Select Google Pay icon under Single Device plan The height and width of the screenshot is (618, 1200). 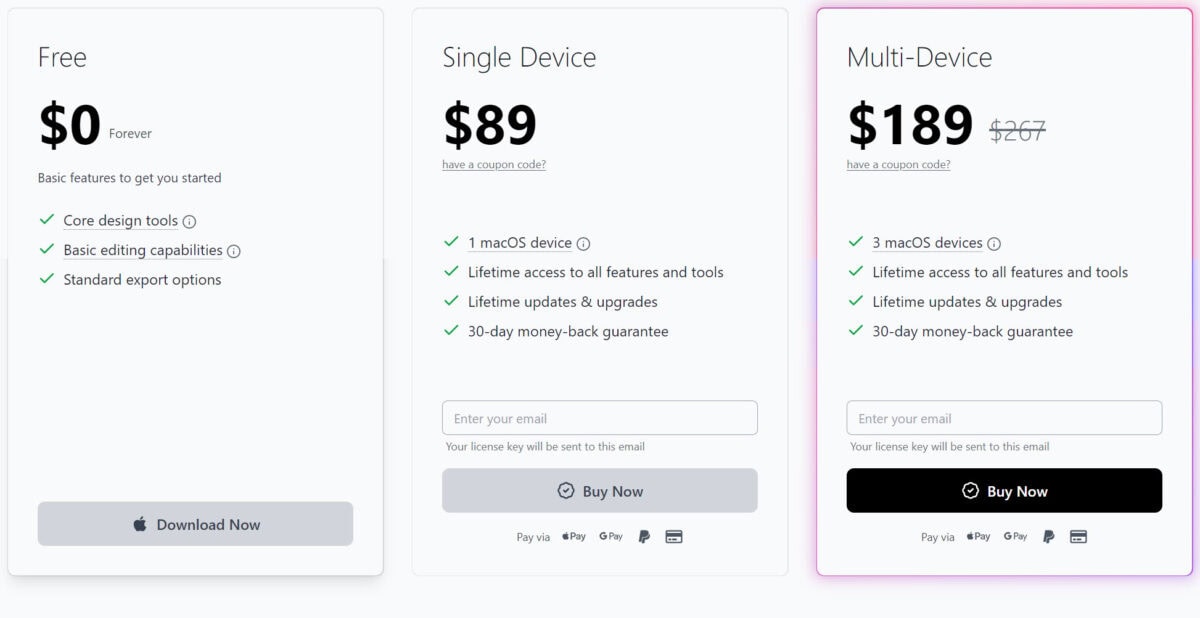pos(611,537)
